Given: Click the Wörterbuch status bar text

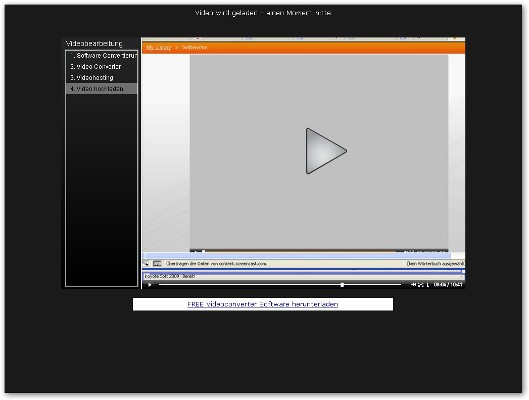Looking at the screenshot, I should click(x=435, y=263).
